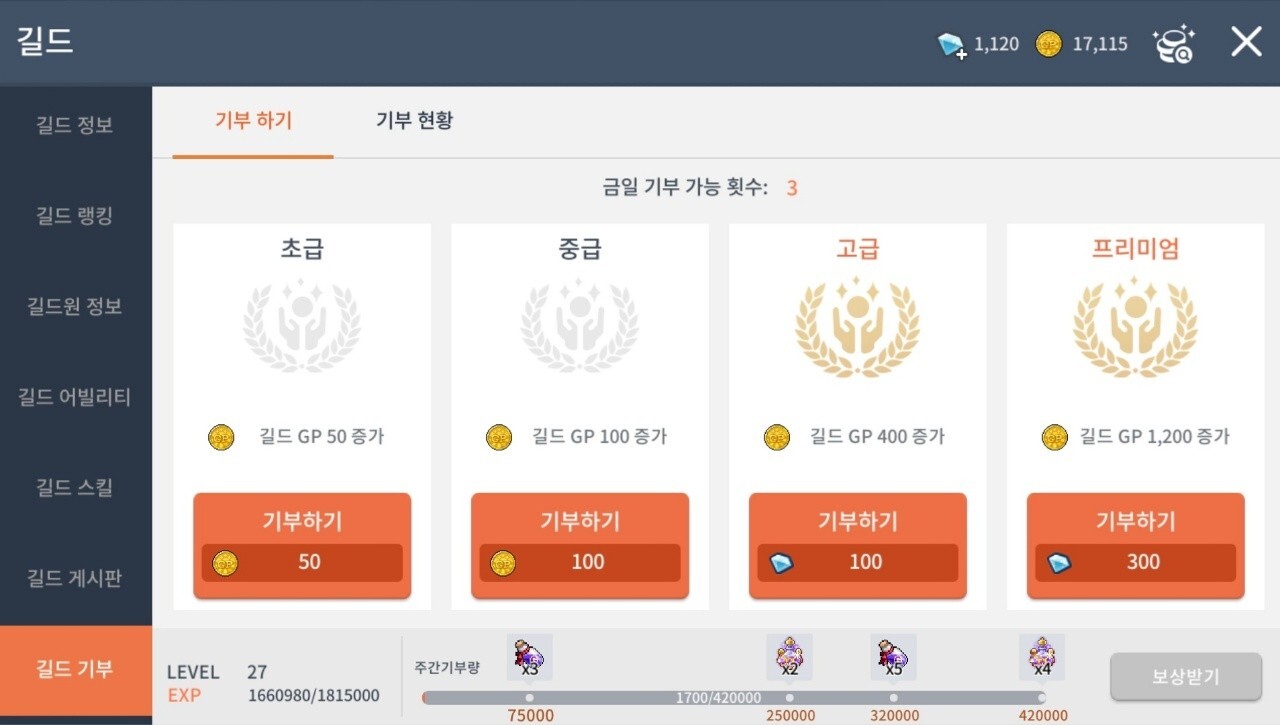Click the weekly donation progress bar
The image size is (1280, 725).
(734, 698)
